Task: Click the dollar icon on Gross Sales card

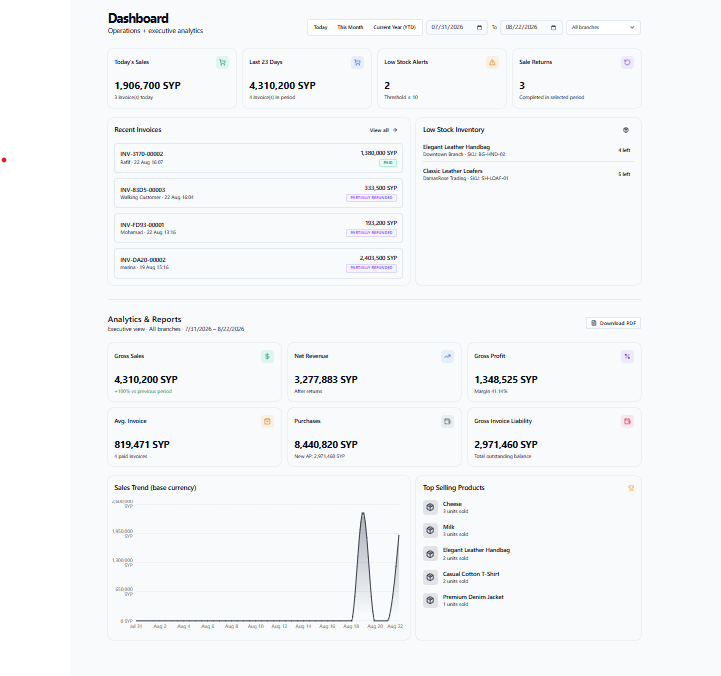Action: click(267, 356)
